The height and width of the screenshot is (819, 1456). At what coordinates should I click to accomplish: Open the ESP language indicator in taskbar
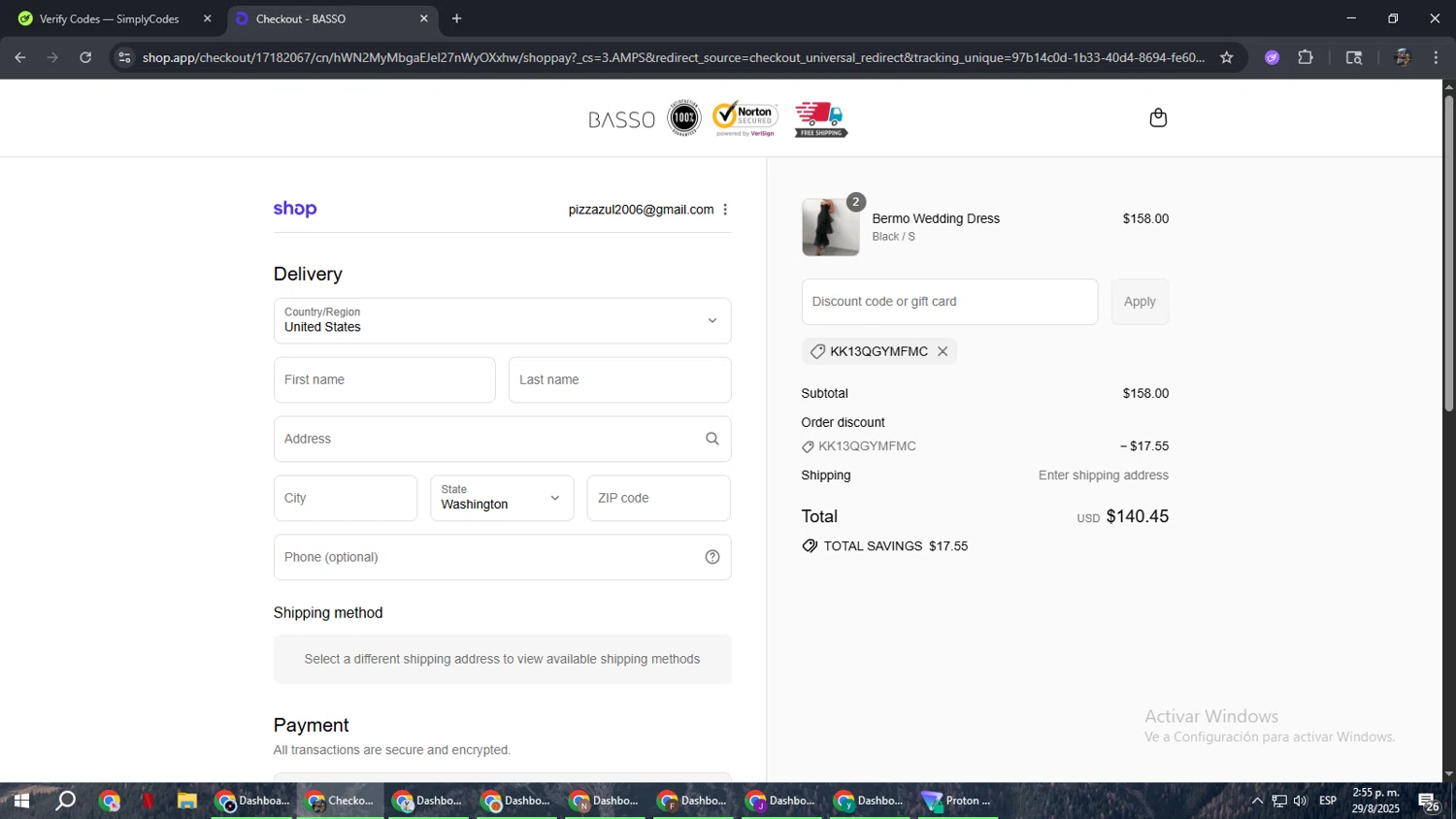click(1328, 801)
